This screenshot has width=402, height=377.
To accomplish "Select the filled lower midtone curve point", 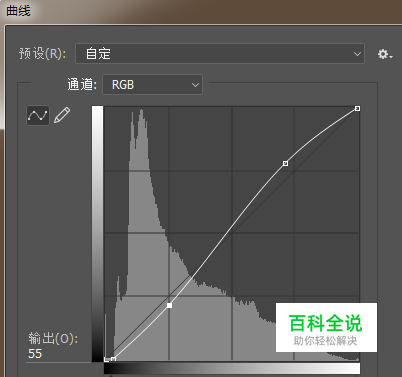I will pyautogui.click(x=169, y=305).
